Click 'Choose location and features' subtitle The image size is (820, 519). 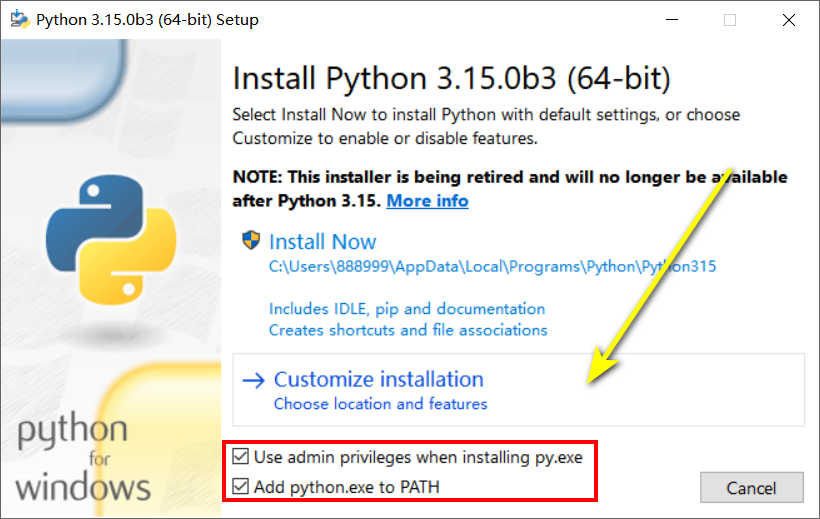(x=380, y=404)
